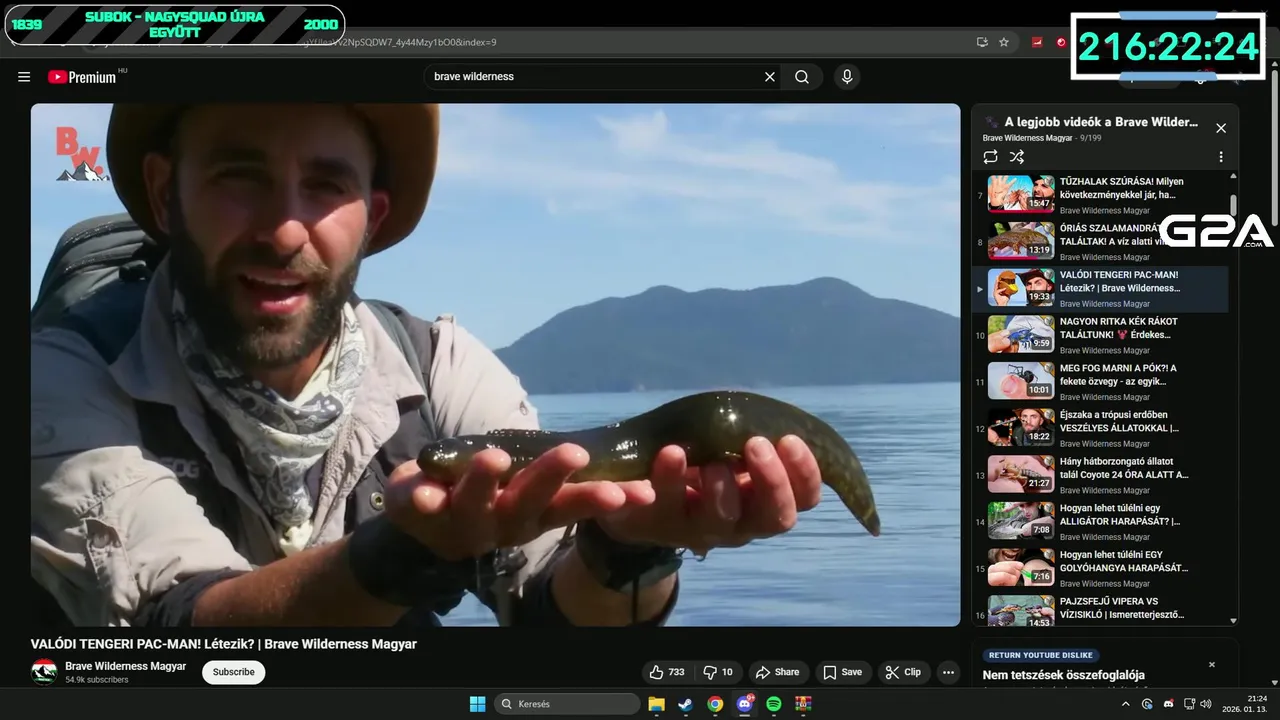Open Brave Wilderness Magyar channel avatar

[44, 672]
